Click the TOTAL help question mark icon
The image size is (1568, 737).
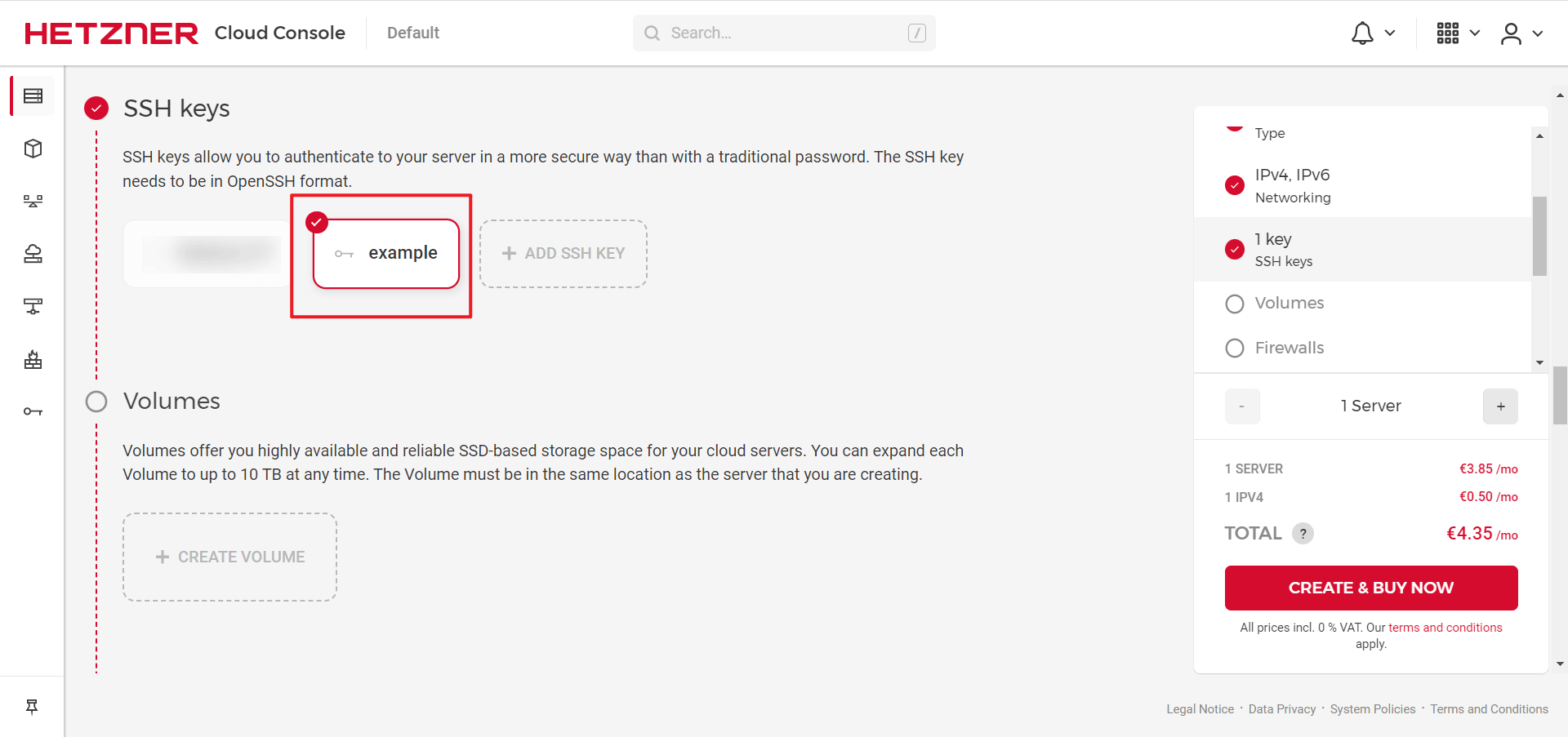coord(1303,534)
